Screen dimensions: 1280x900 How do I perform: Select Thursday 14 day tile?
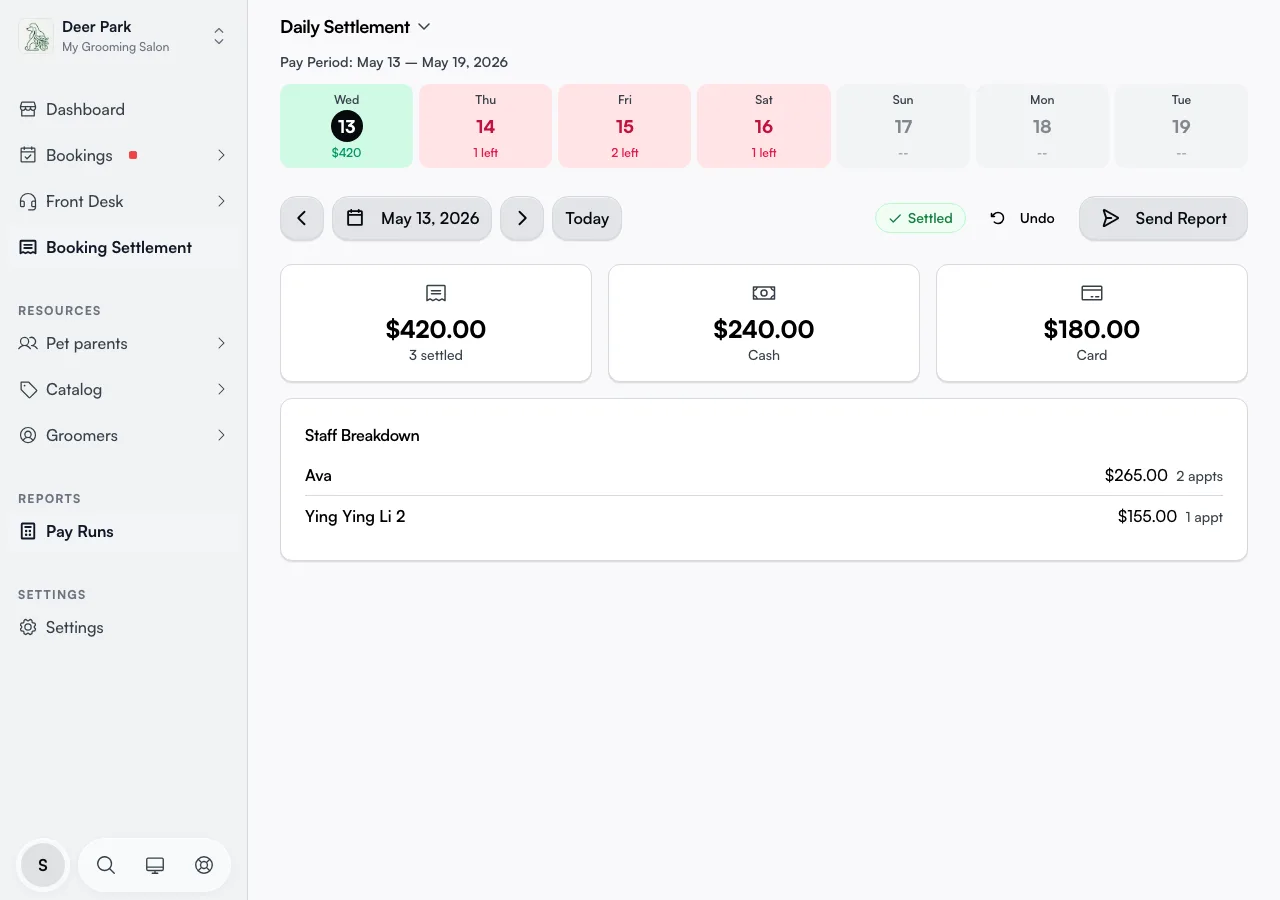485,126
